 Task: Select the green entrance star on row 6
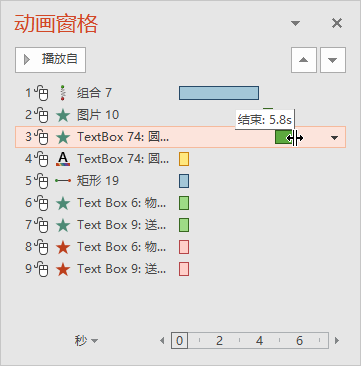[x=63, y=203]
